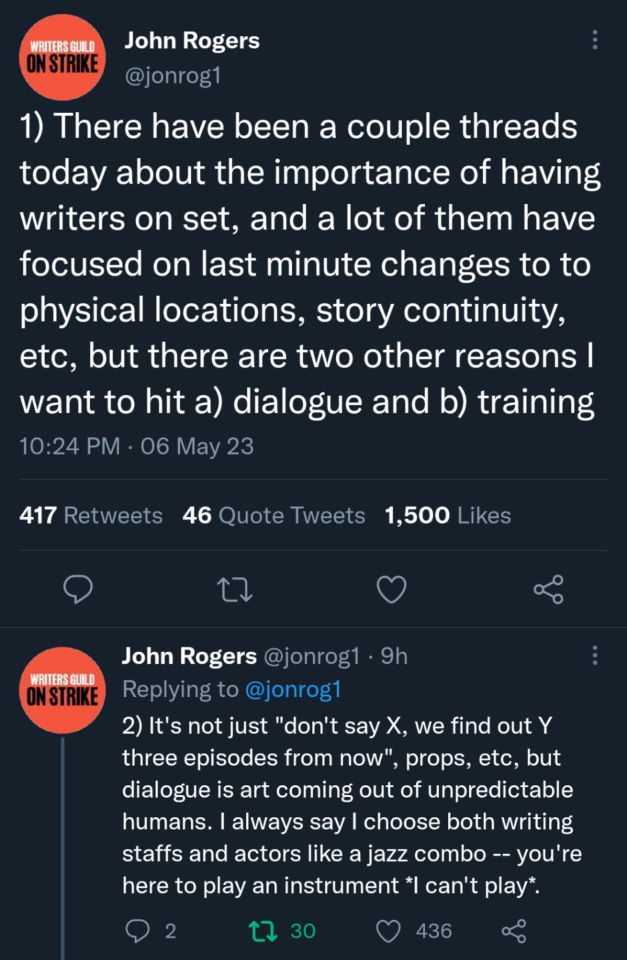Share the main tweet
This screenshot has width=627, height=960.
(548, 591)
